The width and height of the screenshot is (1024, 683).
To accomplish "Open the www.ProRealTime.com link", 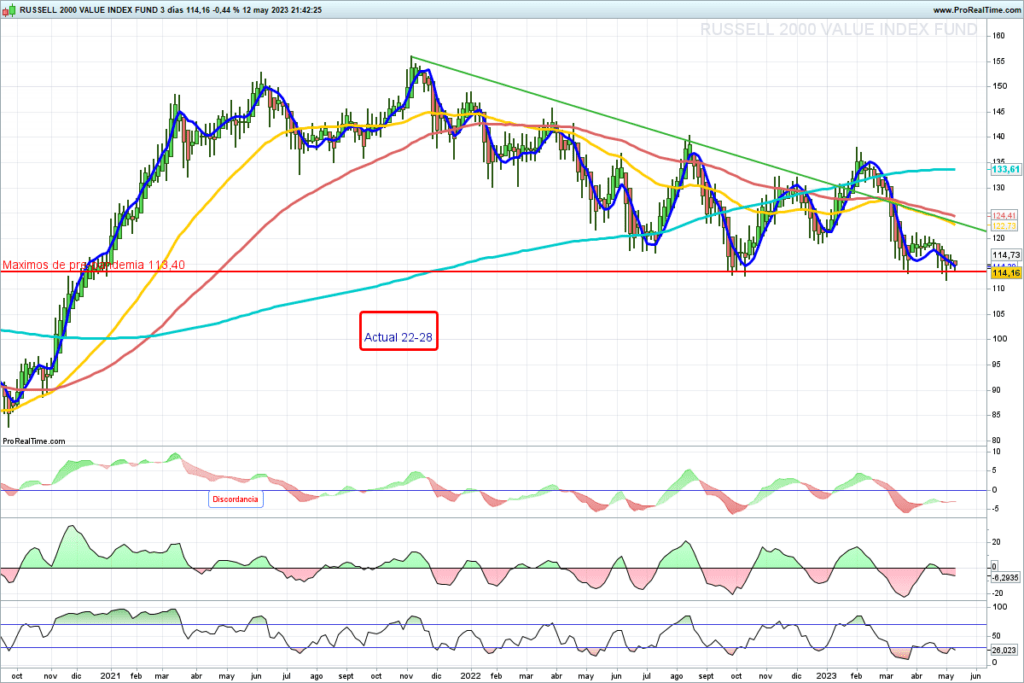I will [x=976, y=10].
